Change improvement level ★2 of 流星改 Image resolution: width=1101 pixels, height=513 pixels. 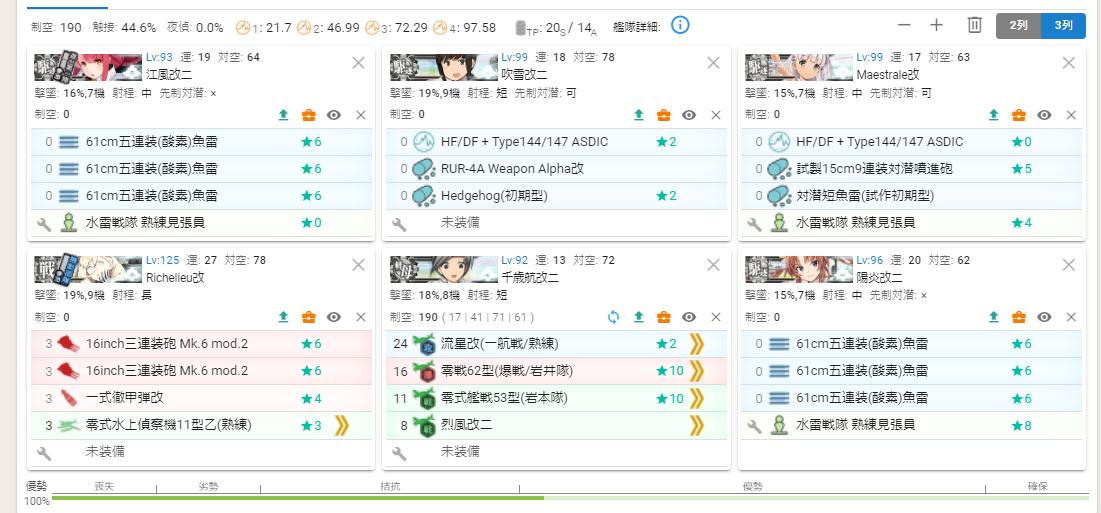666,344
